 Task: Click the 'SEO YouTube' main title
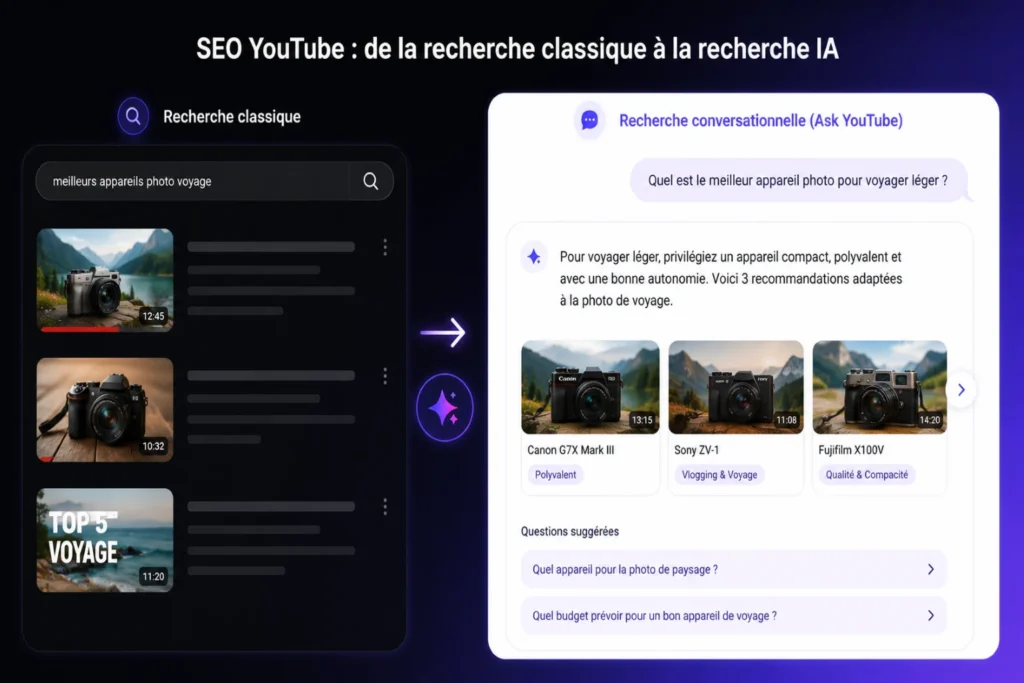(x=517, y=49)
